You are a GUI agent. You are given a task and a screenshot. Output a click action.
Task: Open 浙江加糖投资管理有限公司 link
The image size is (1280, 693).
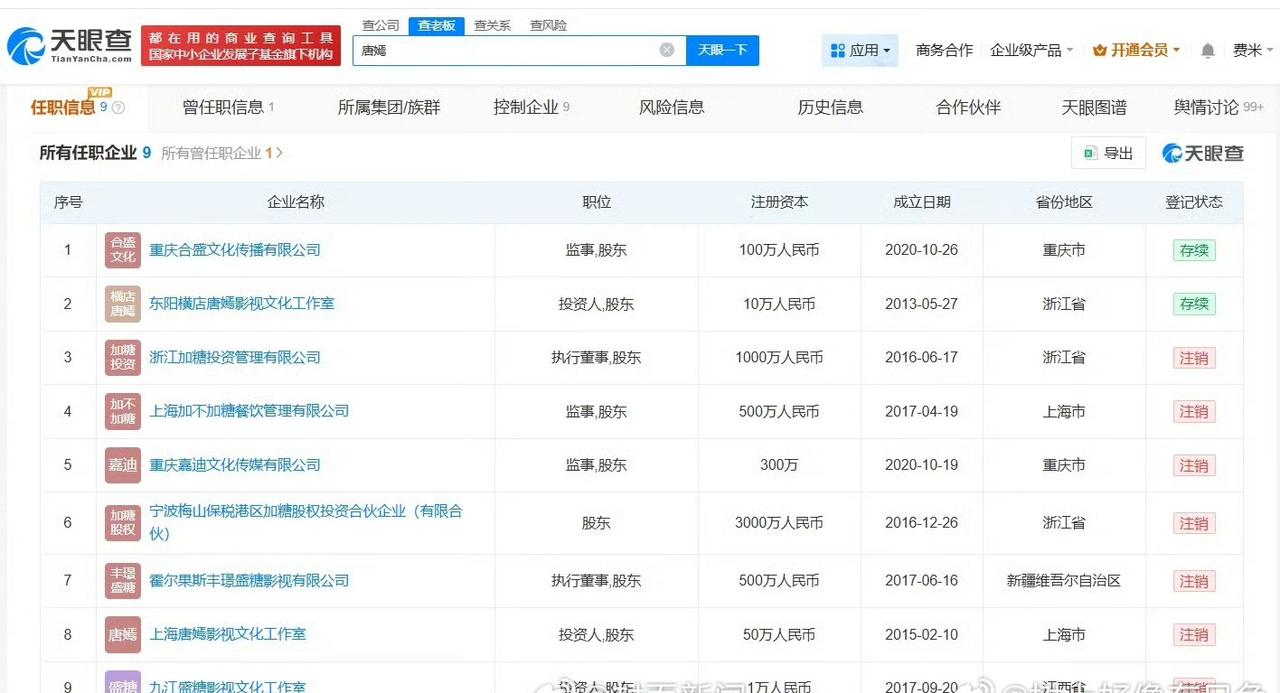click(235, 358)
